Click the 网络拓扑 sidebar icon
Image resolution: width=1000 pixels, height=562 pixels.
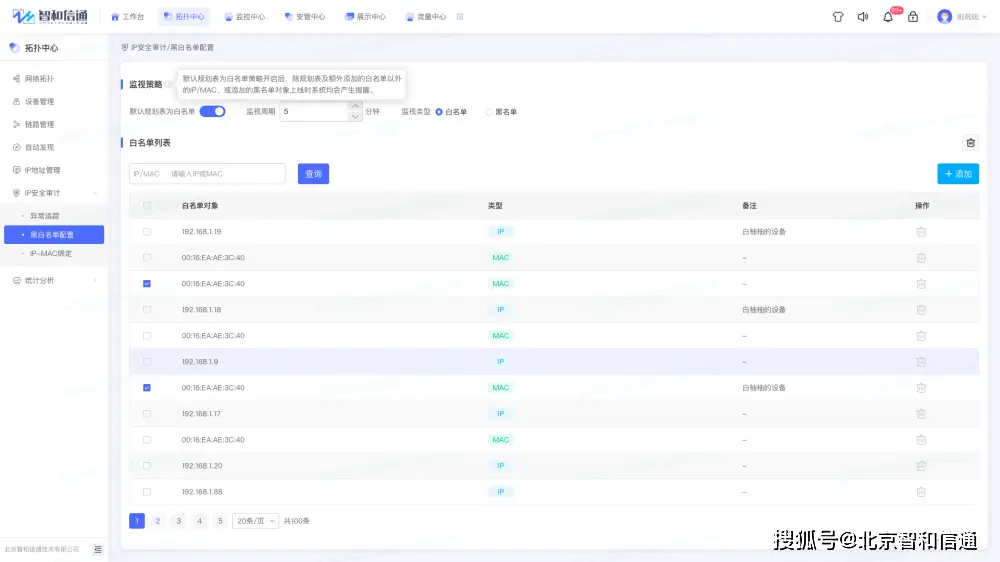pos(17,78)
